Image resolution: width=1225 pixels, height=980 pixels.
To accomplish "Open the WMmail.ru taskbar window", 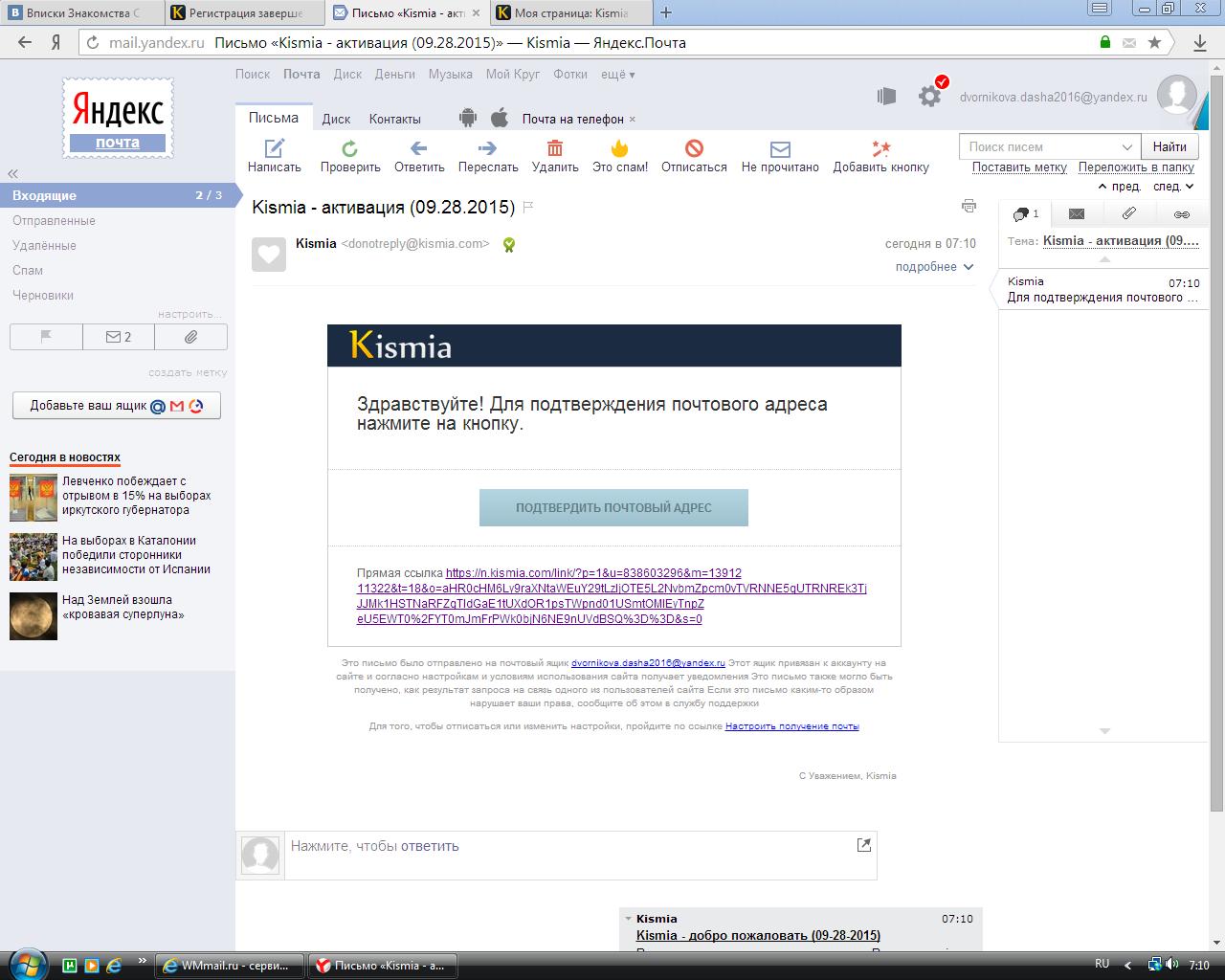I will coord(230,966).
